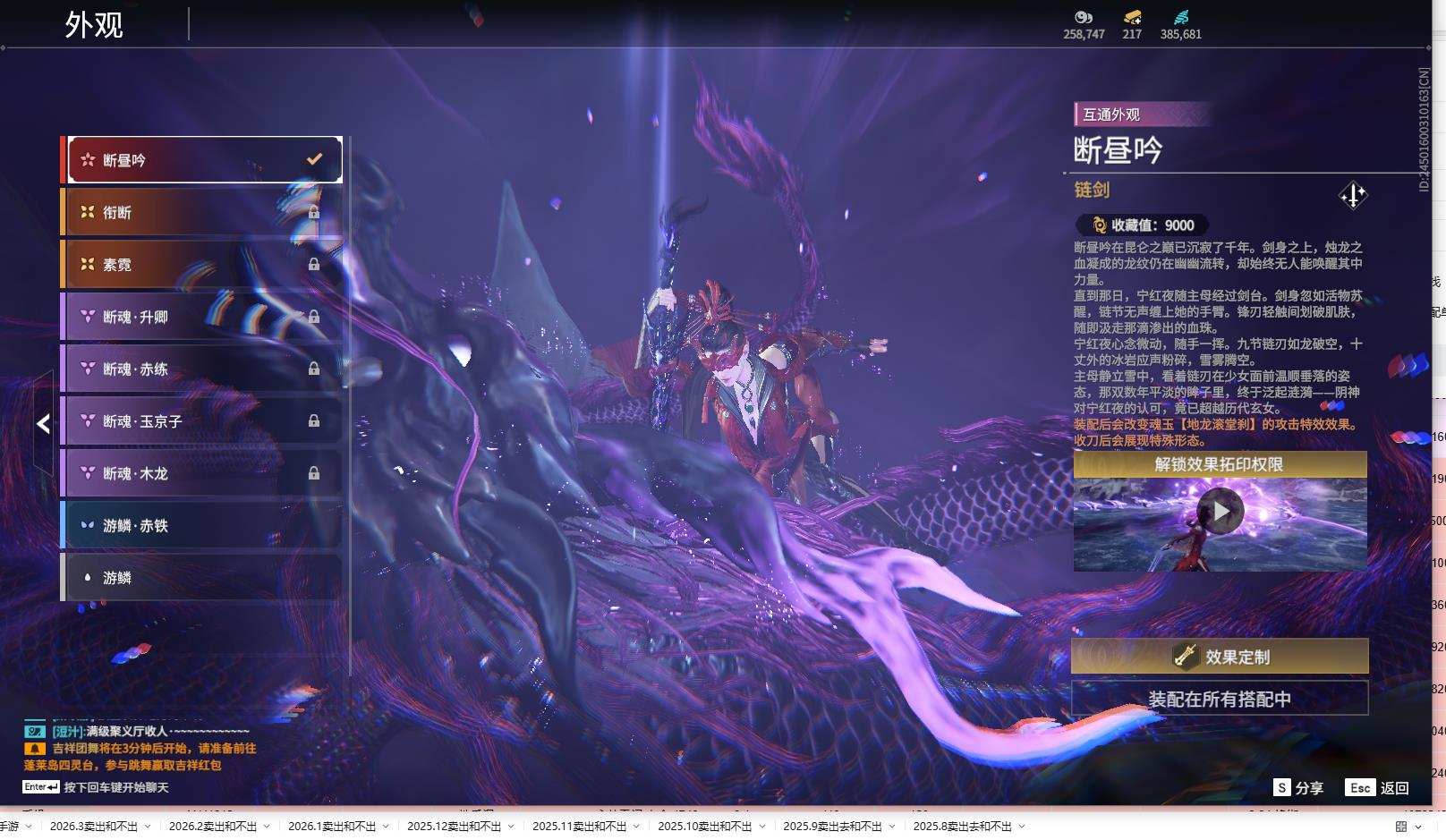Click the 258,747 silver coin balance
Image resolution: width=1446 pixels, height=840 pixels.
pyautogui.click(x=1084, y=34)
